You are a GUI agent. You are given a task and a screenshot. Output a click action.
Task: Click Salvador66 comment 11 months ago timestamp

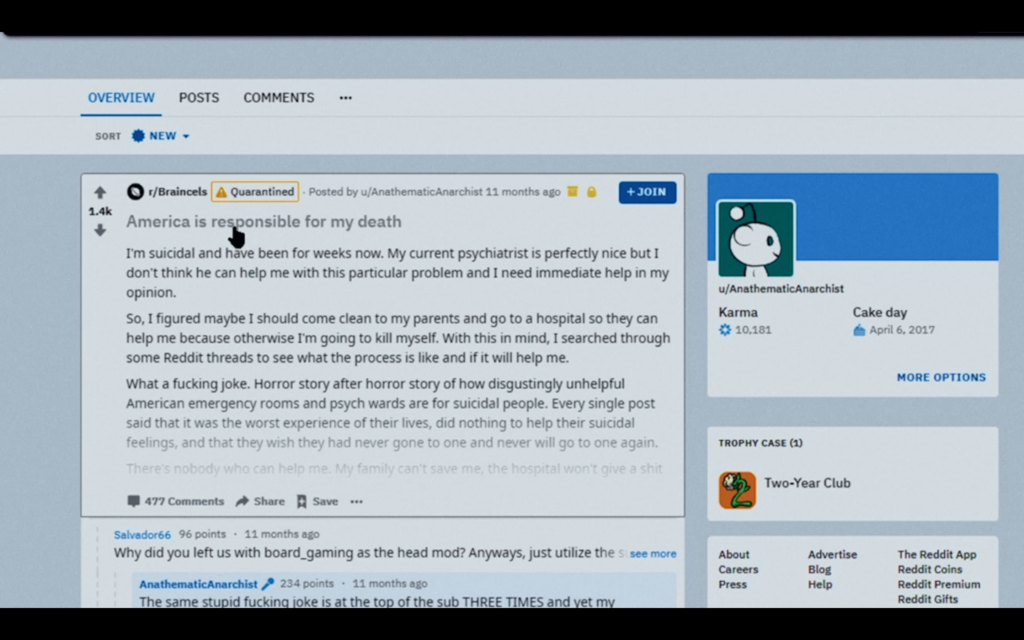(282, 534)
